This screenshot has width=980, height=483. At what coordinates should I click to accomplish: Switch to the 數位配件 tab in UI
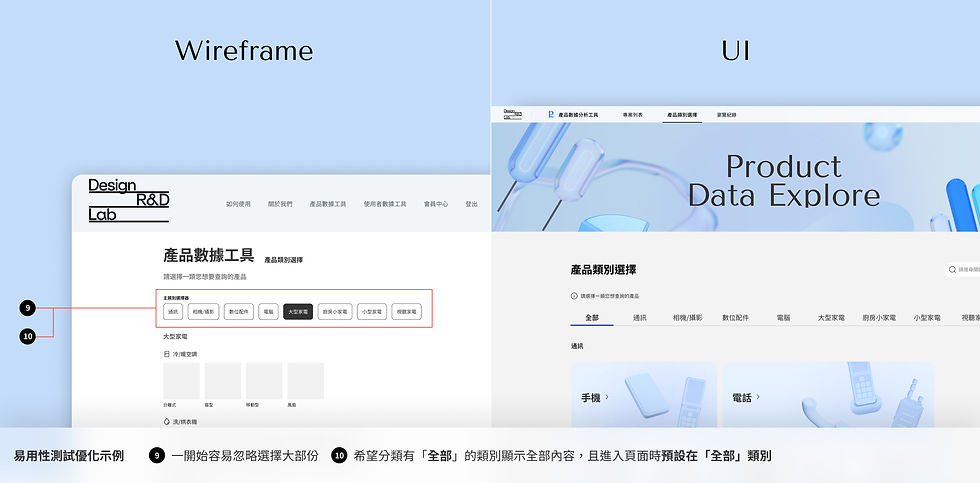[x=736, y=317]
